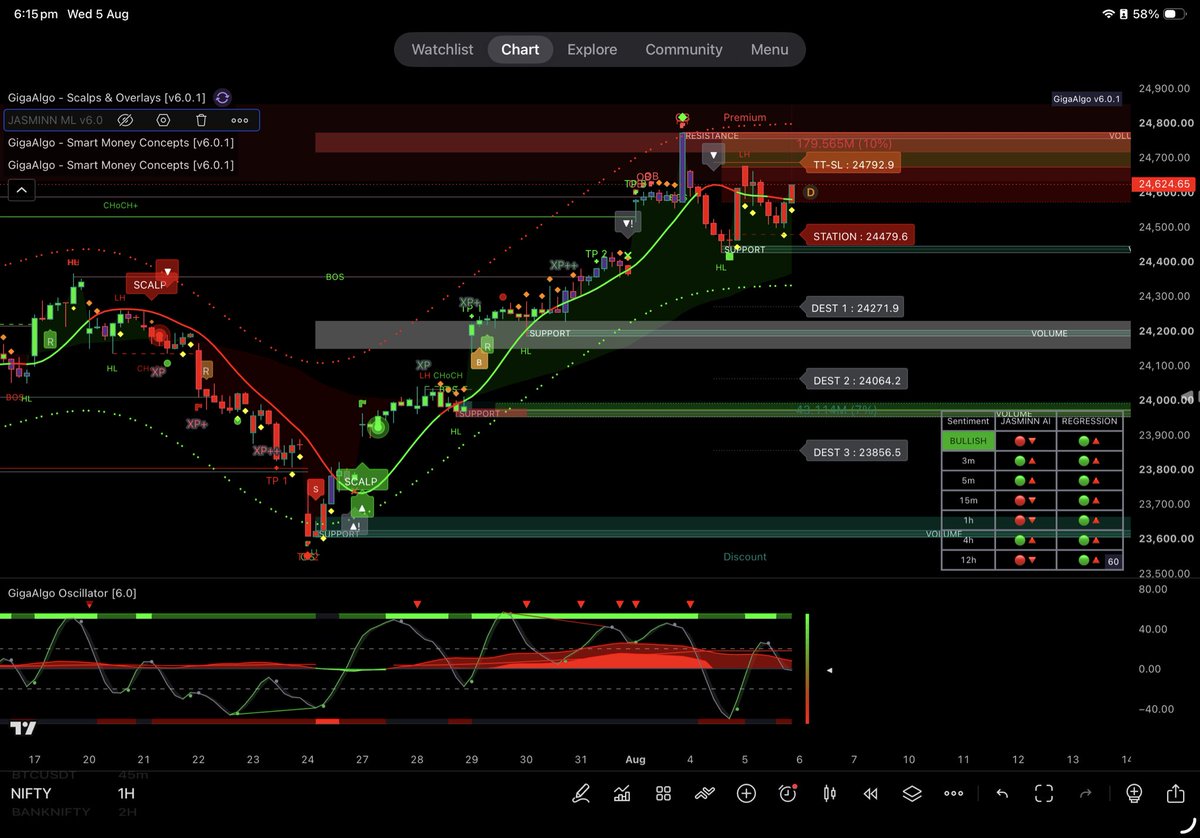The image size is (1200, 838).
Task: Switch to the Watchlist tab
Action: [442, 49]
